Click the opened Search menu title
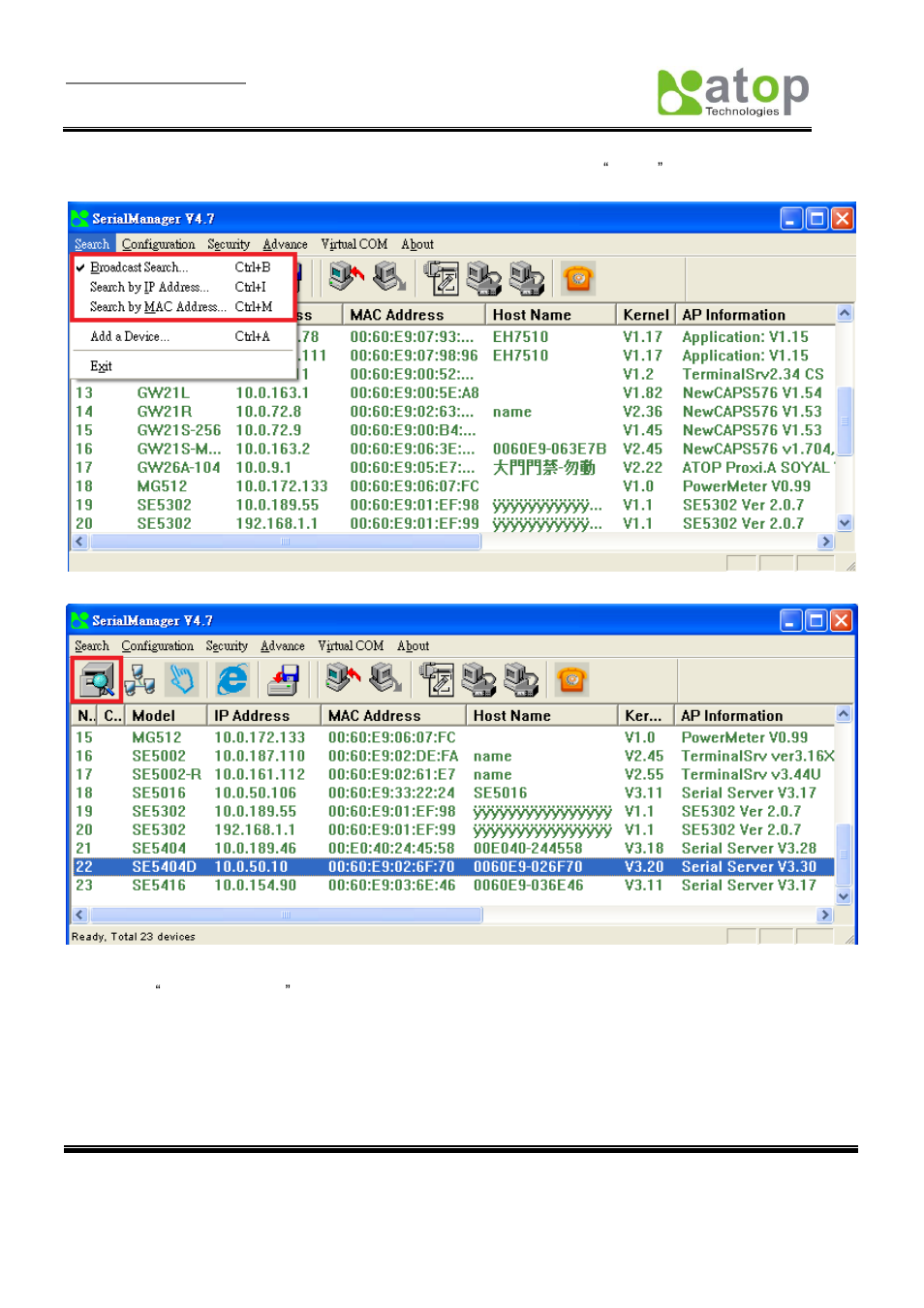This screenshot has width=924, height=1308. pos(92,244)
